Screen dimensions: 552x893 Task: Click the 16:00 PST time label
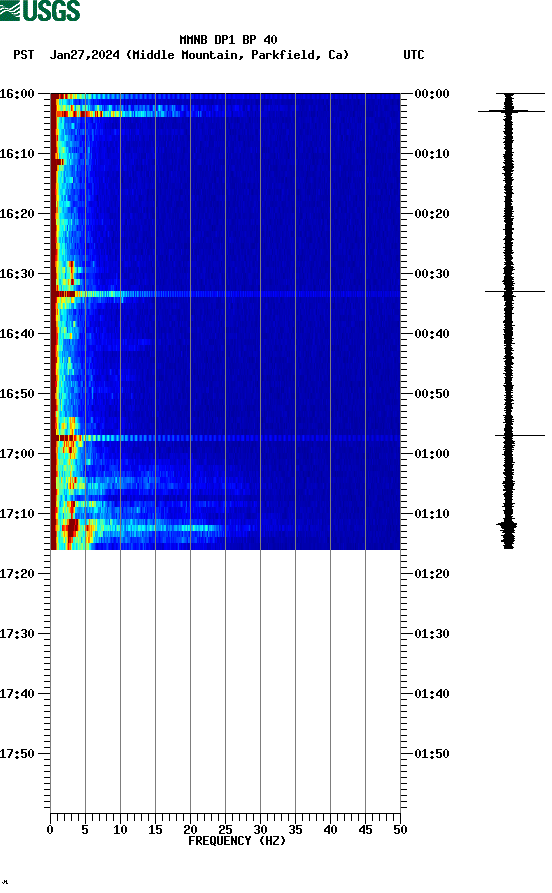[x=17, y=93]
